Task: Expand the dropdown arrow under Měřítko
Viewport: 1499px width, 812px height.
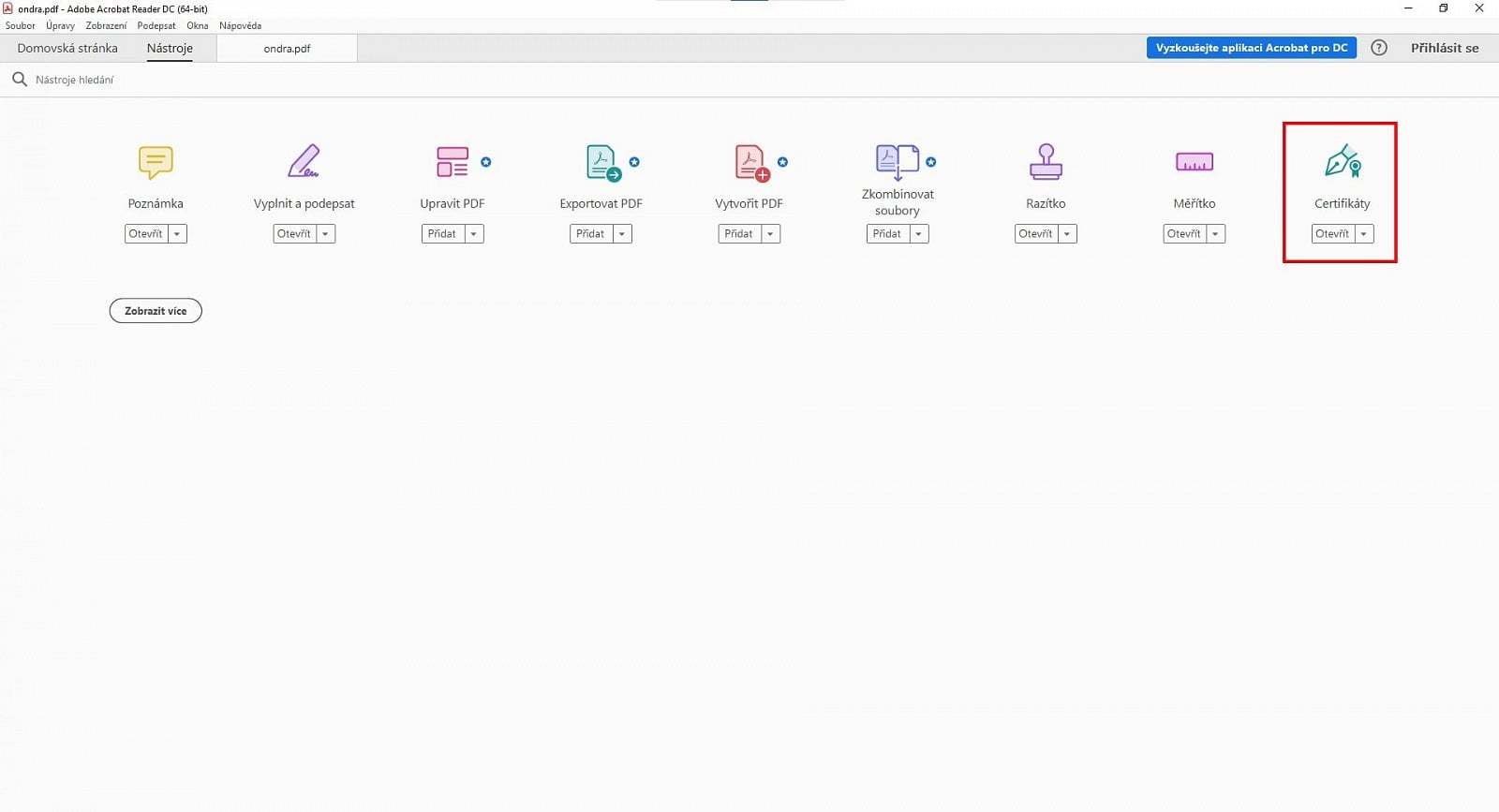Action: point(1215,234)
